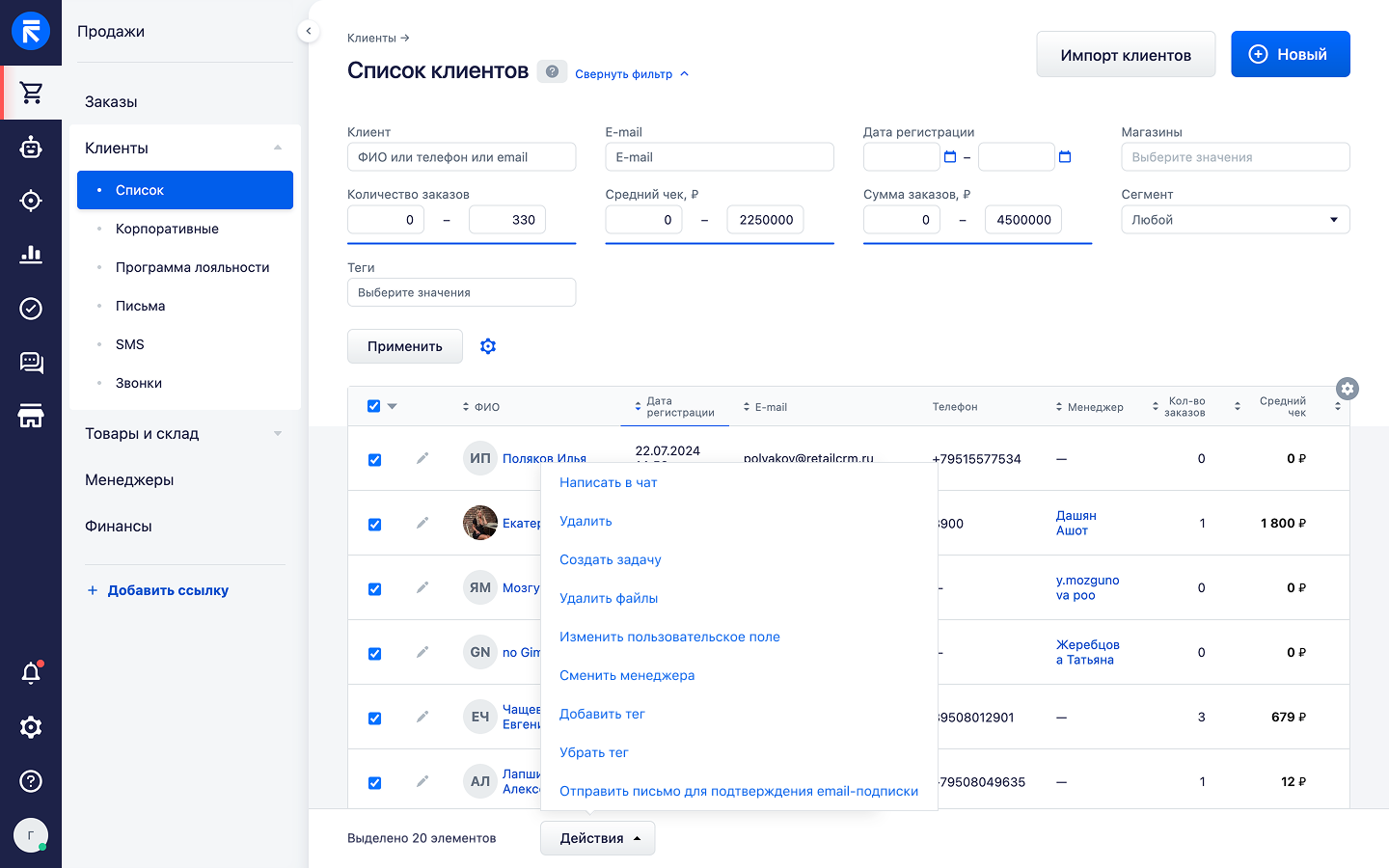This screenshot has height=868, width=1389.
Task: Select Сменить менеджера from actions menu
Action: tap(627, 675)
